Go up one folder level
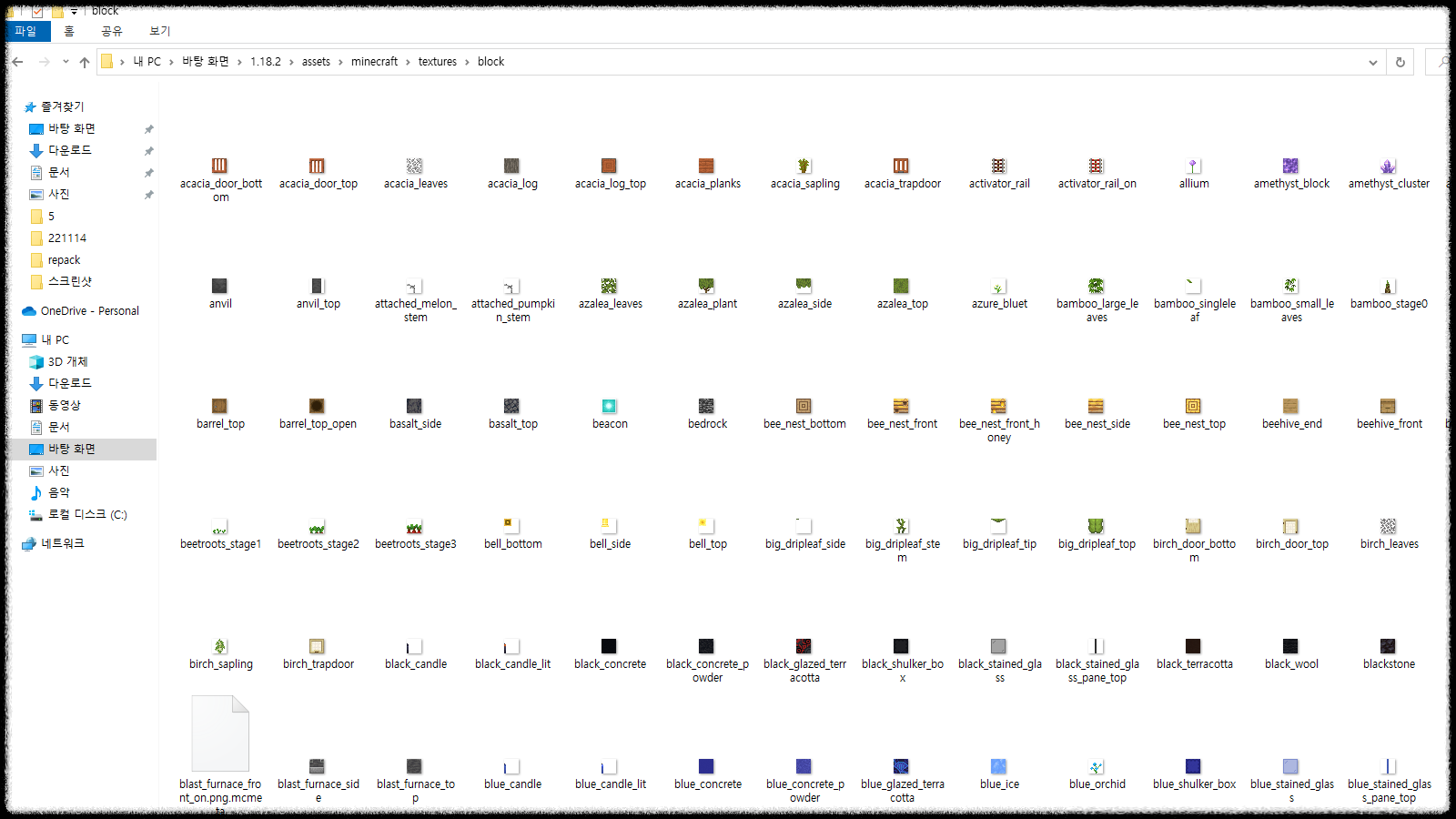 point(85,62)
